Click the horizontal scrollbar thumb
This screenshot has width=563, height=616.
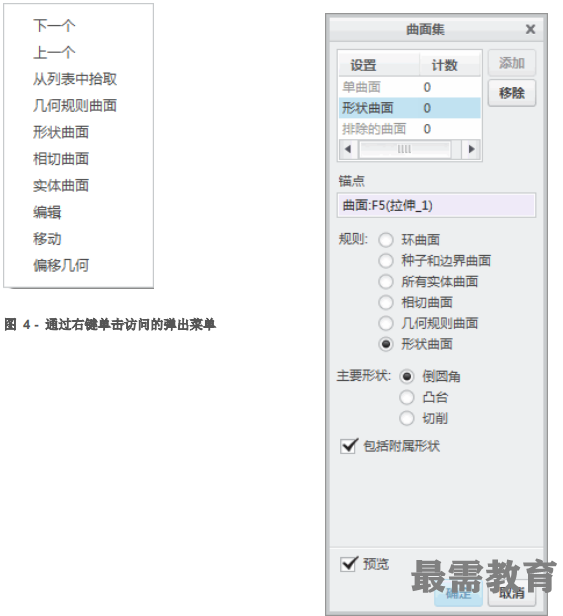point(404,149)
